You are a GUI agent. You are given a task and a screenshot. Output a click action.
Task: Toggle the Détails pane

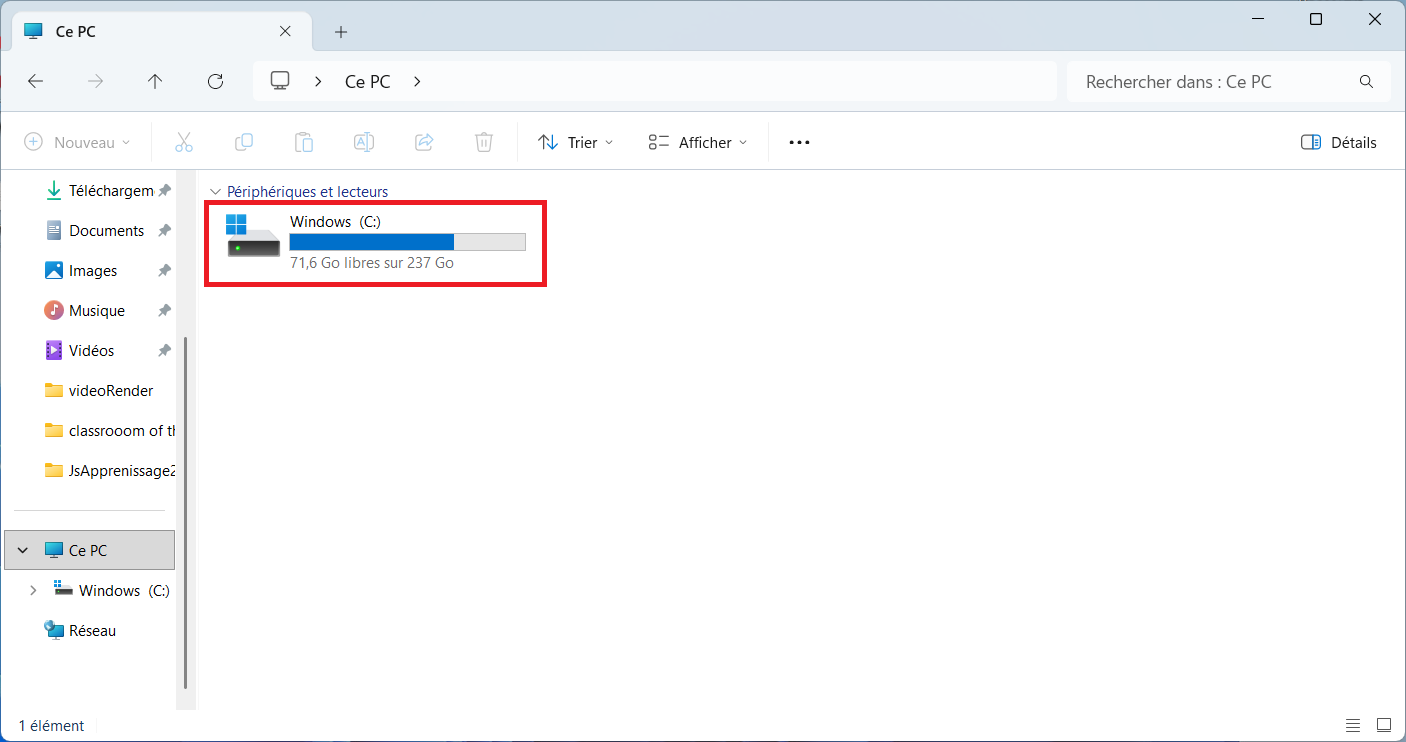tap(1339, 142)
